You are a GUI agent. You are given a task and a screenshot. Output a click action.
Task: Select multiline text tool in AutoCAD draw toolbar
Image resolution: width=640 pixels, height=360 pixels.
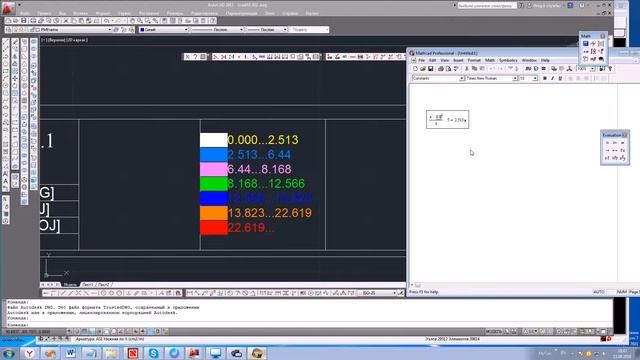coord(5,181)
